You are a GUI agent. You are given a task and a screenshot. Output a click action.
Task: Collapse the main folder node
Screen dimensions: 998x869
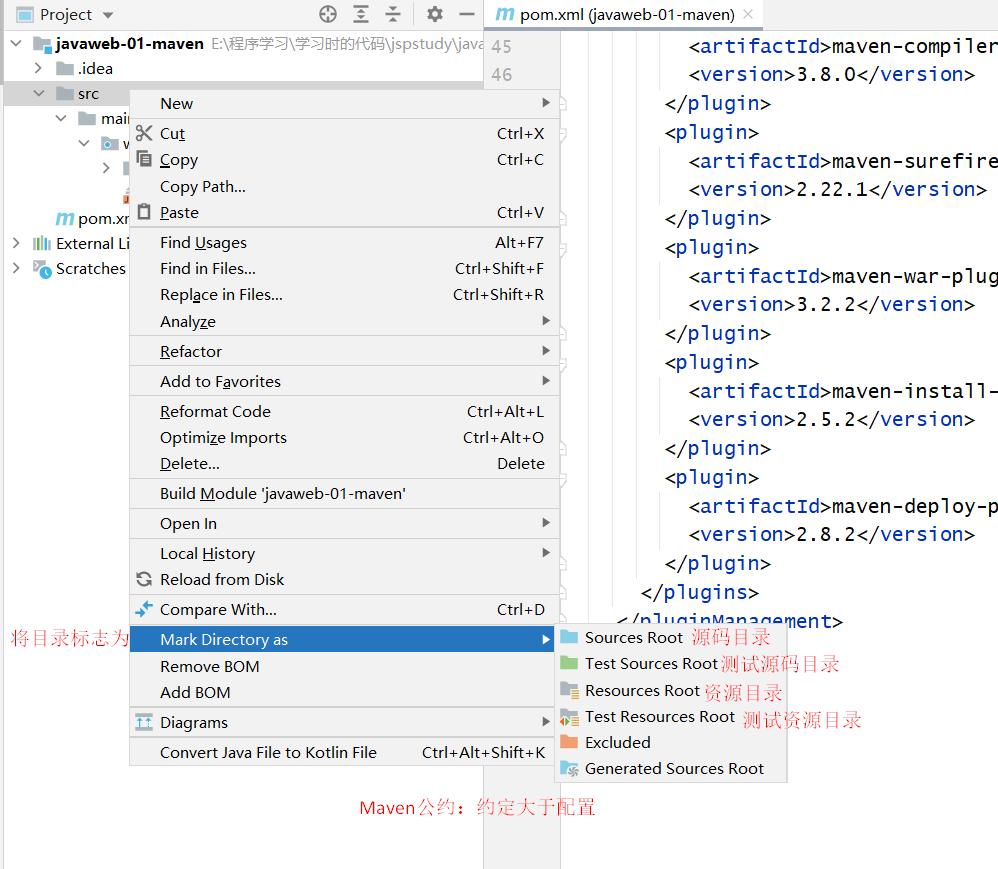pyautogui.click(x=61, y=118)
